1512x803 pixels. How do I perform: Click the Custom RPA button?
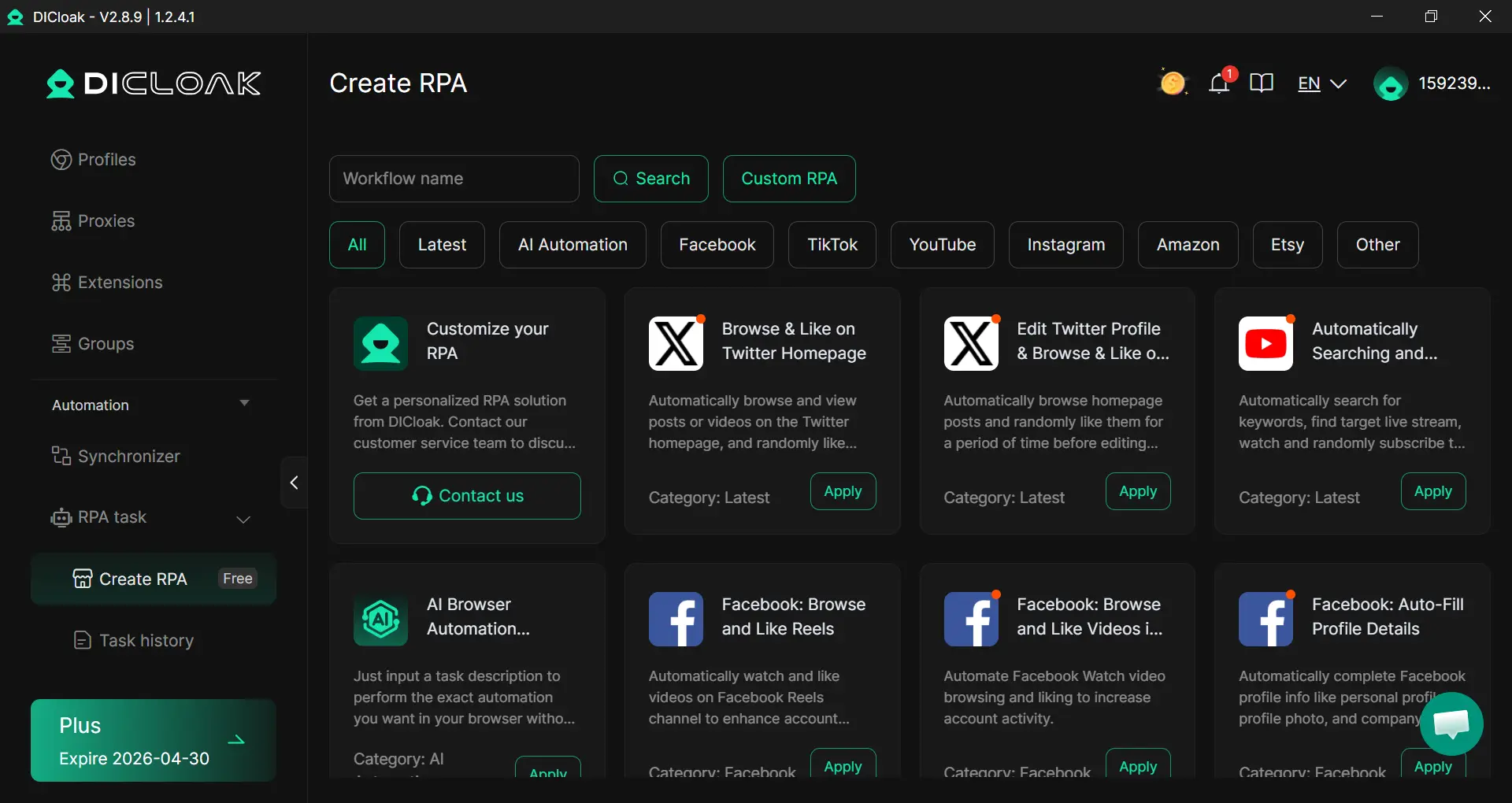(788, 179)
